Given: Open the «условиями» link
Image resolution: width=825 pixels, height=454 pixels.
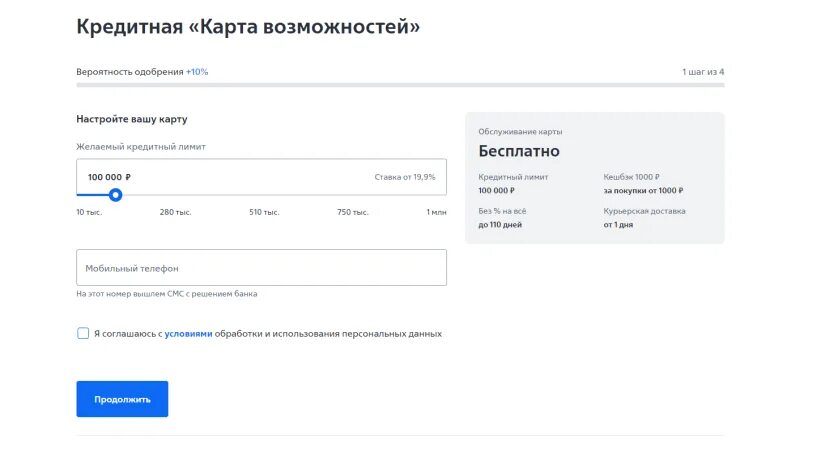Looking at the screenshot, I should [188, 334].
